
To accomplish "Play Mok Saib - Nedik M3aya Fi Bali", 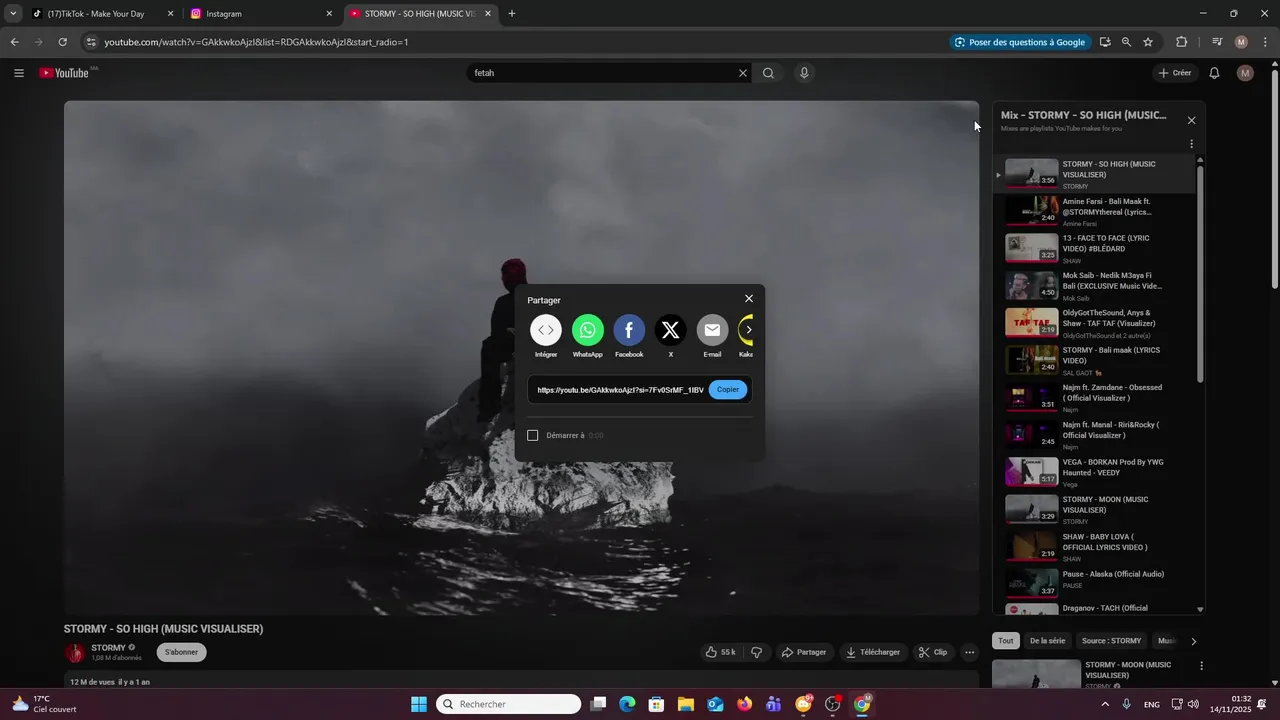I will [1095, 285].
